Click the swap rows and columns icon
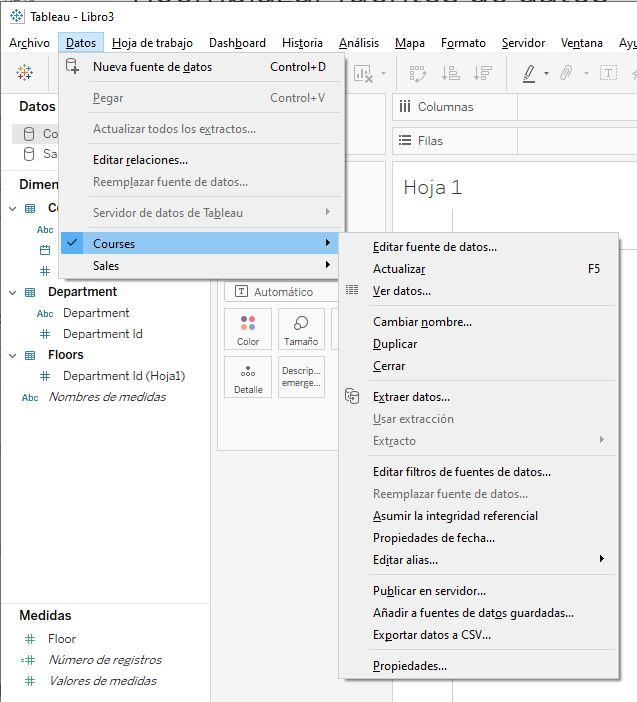Screen dimensions: 637x702 tap(418, 73)
